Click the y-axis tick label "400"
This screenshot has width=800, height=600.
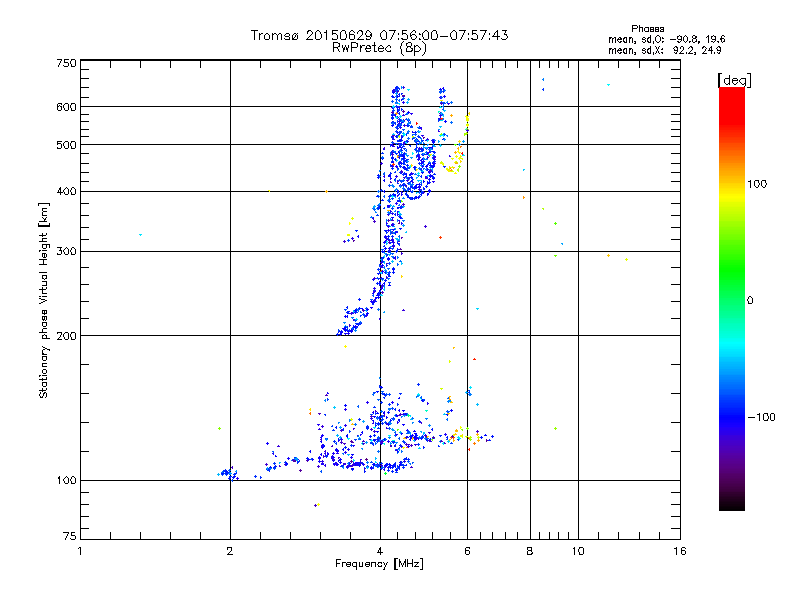pos(66,191)
